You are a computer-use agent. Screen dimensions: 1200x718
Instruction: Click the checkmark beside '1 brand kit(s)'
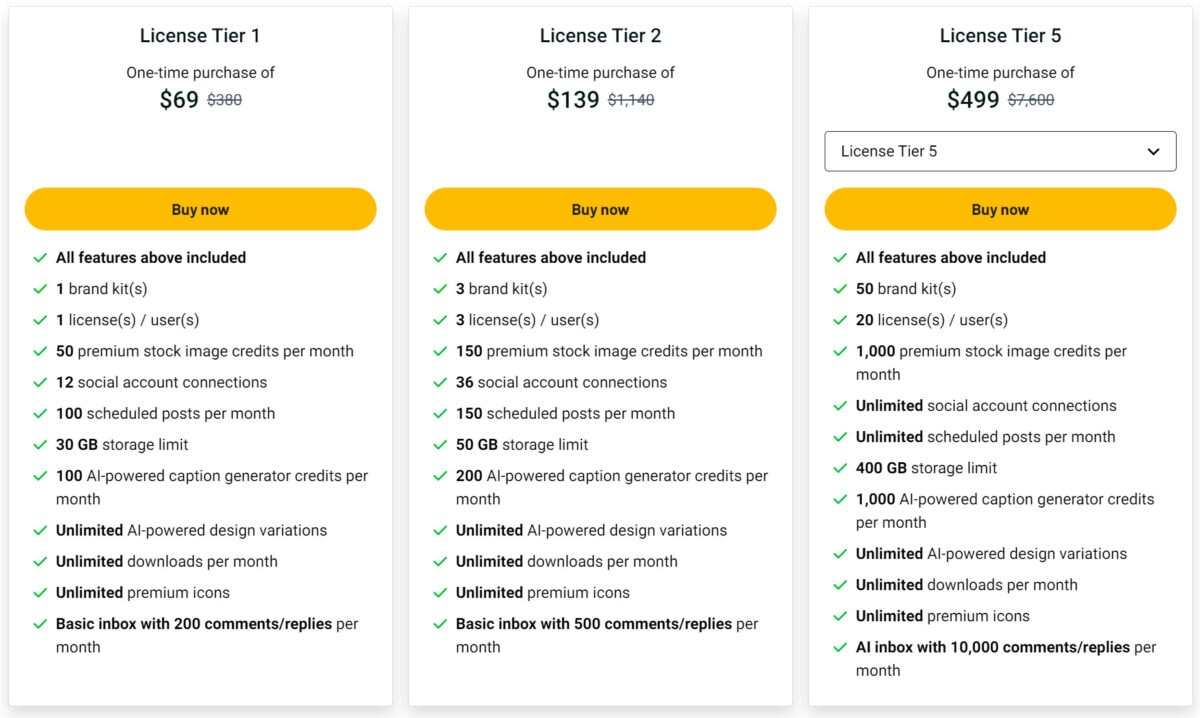pos(41,288)
